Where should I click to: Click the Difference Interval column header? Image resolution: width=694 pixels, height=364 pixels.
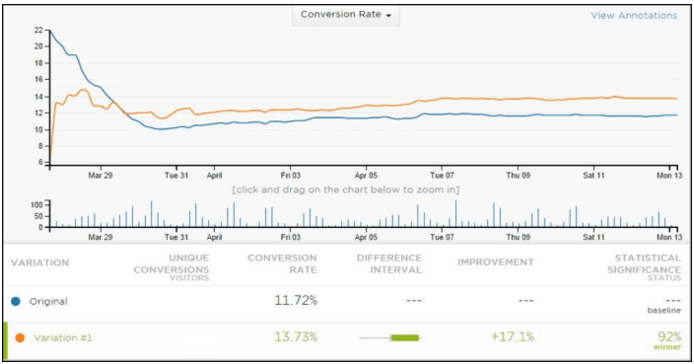(389, 264)
